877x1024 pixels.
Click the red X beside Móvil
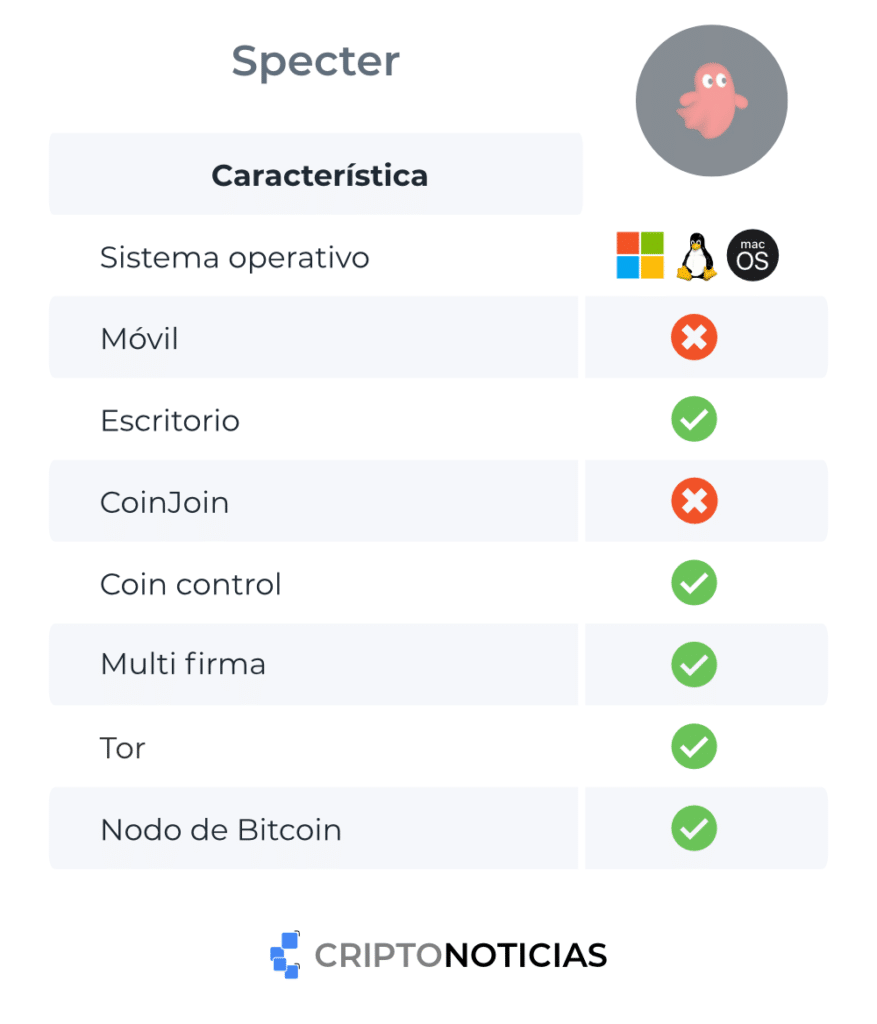(694, 338)
